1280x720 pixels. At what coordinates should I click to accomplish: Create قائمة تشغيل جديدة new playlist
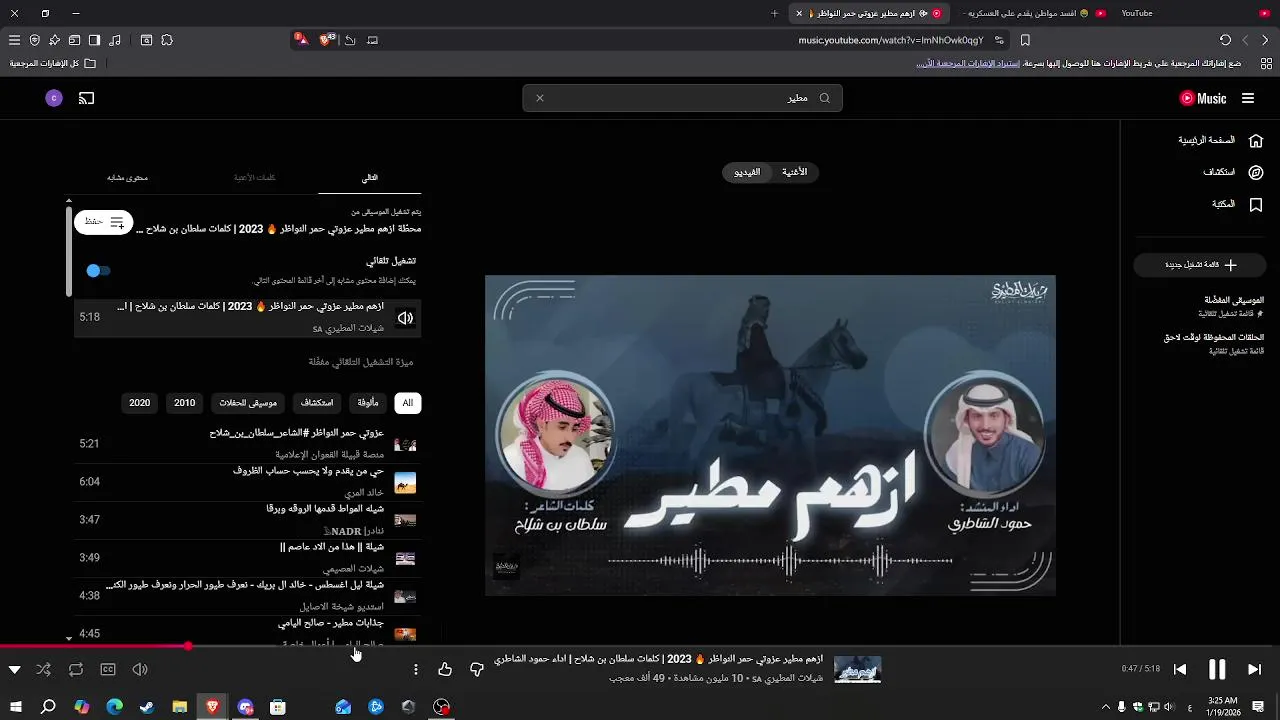[x=1201, y=265]
